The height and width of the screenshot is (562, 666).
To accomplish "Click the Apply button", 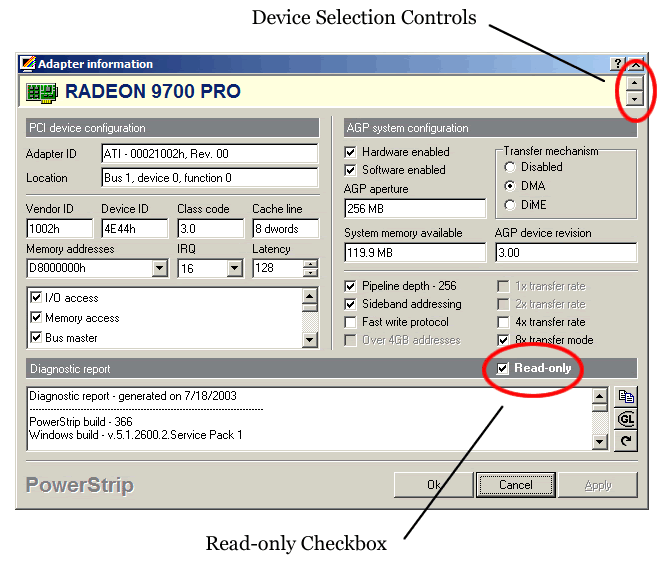I will pos(598,485).
